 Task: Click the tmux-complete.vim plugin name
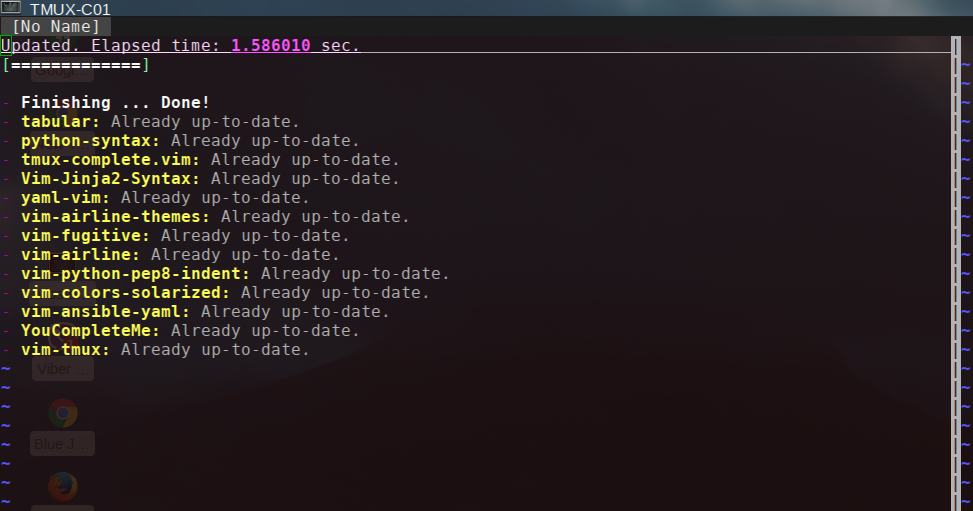[110, 160]
